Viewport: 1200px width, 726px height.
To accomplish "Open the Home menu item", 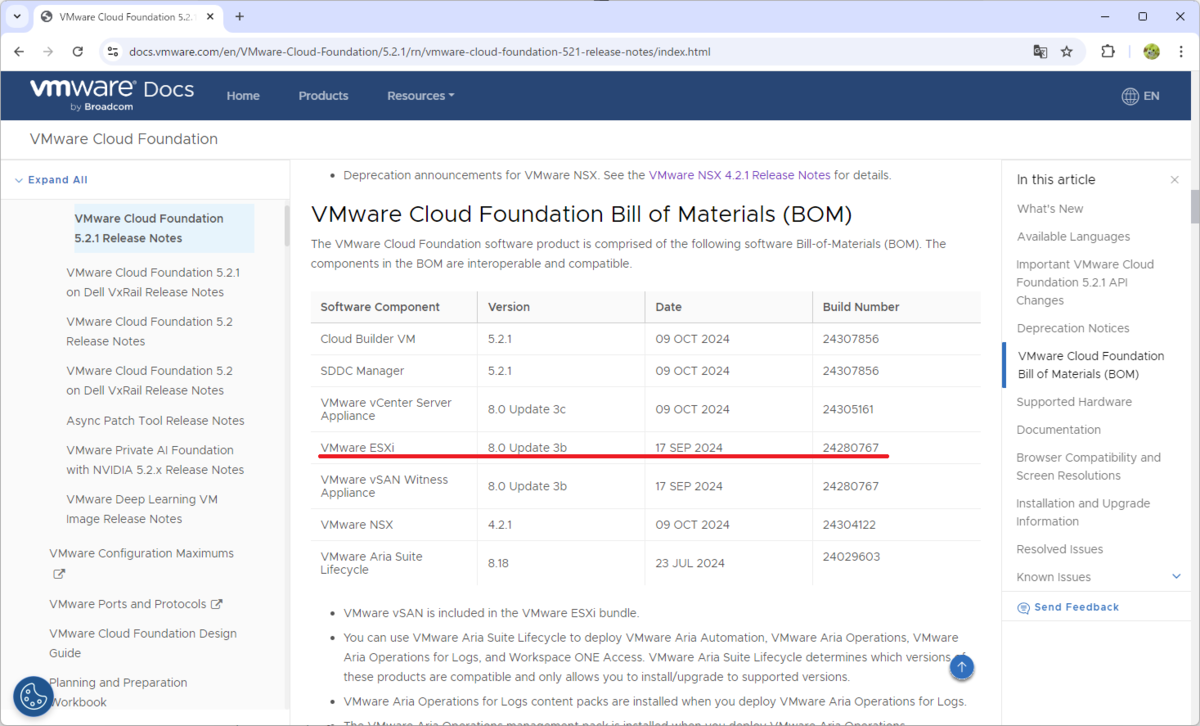I will [x=243, y=96].
